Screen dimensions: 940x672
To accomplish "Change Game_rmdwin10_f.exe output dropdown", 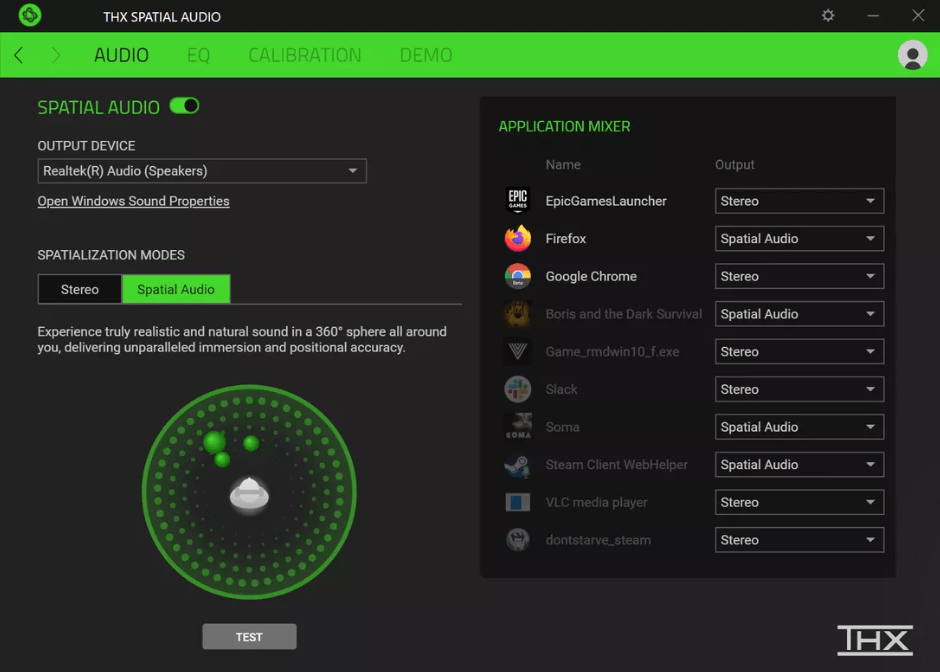I will pos(799,352).
